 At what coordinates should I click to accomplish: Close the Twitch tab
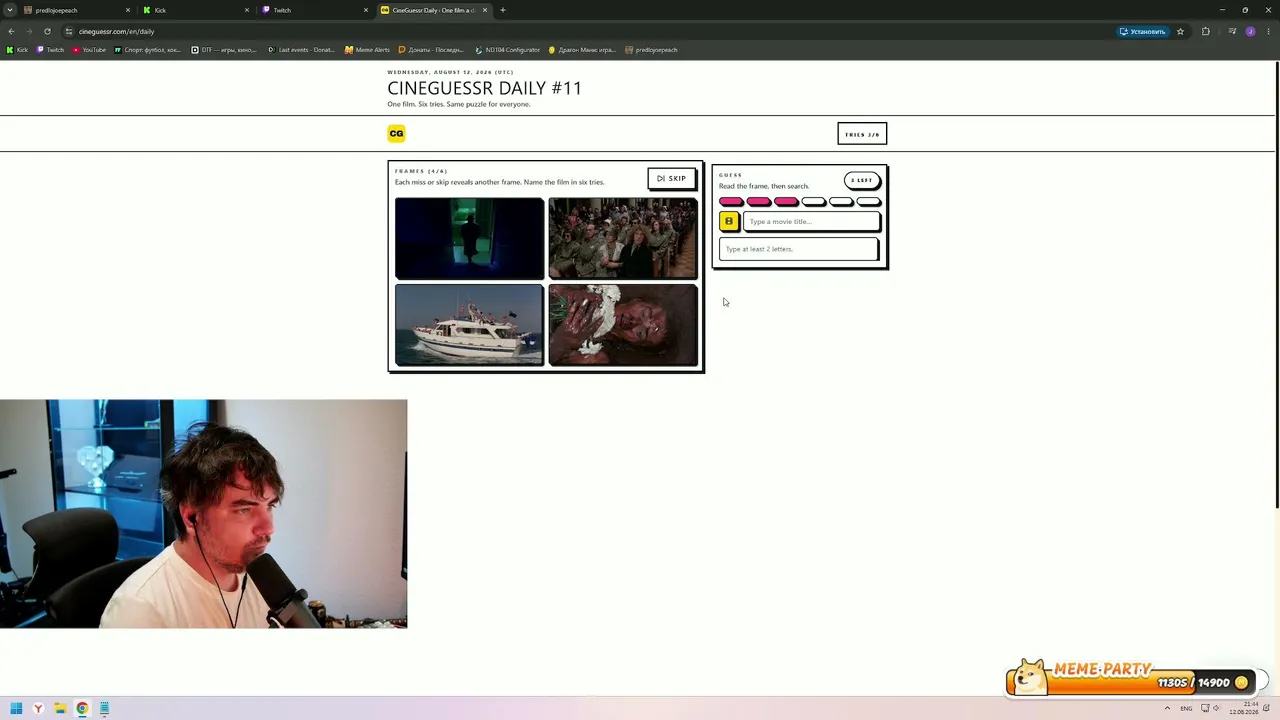[x=366, y=10]
